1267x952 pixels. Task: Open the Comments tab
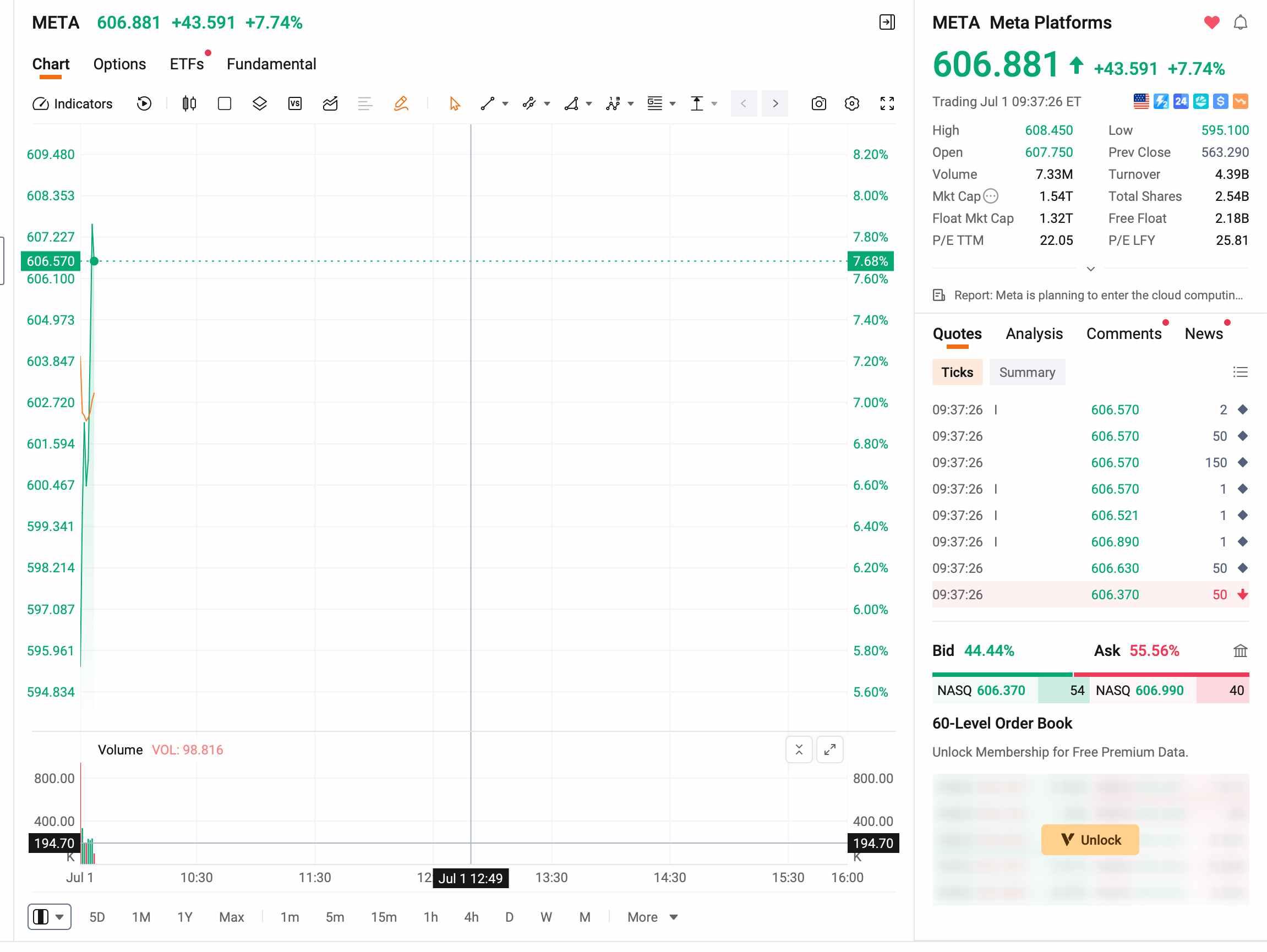tap(1124, 334)
